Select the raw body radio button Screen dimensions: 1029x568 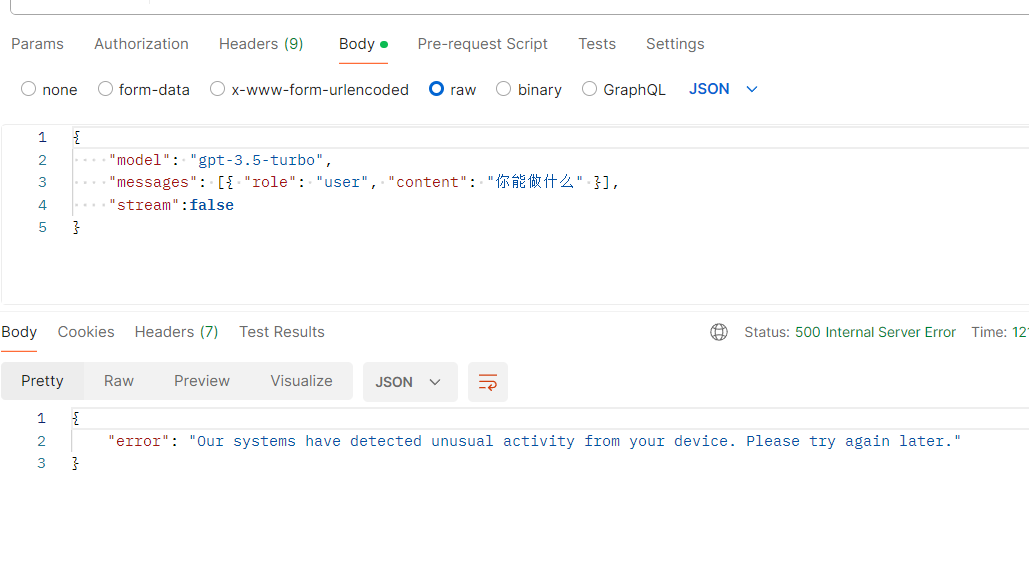(436, 89)
